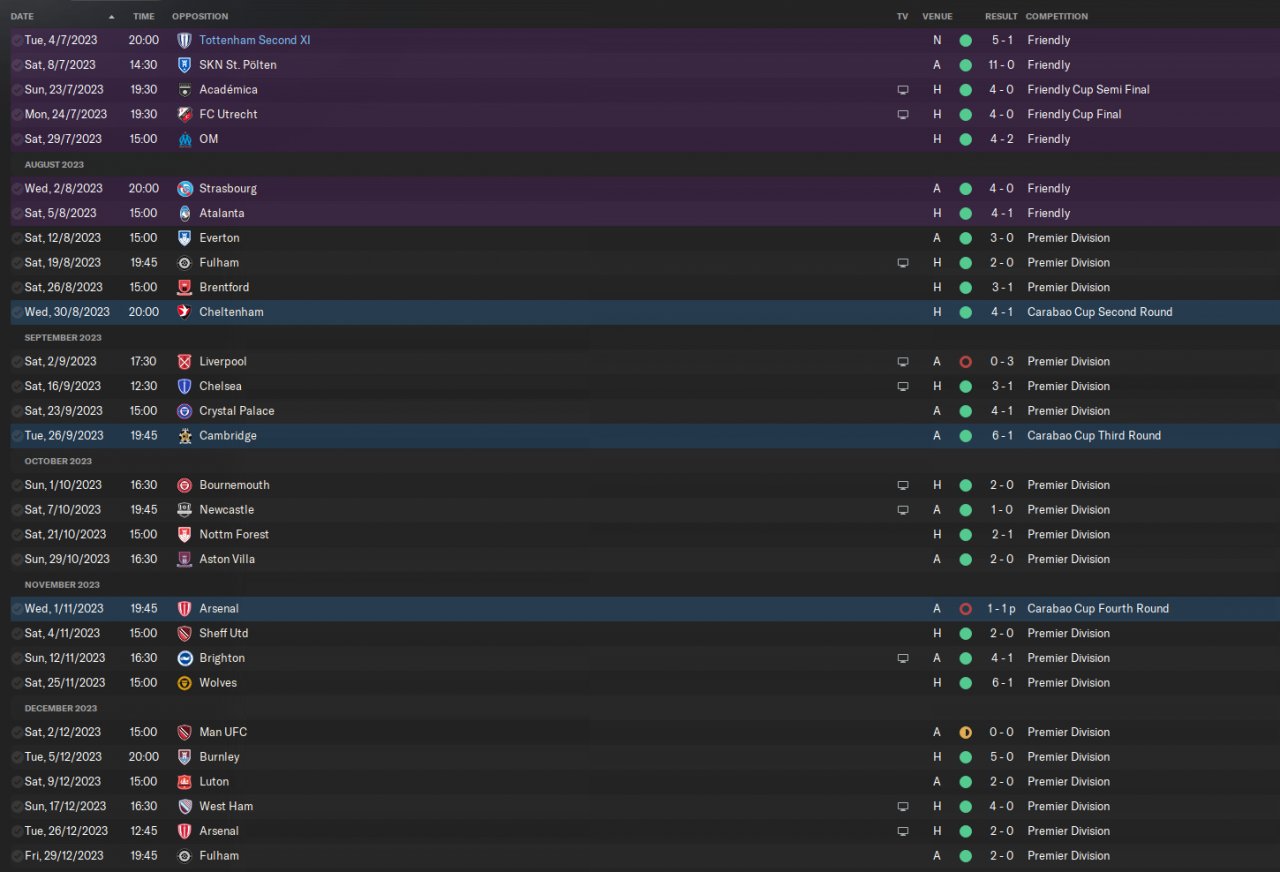This screenshot has height=872, width=1280.
Task: Open the Tottenham Second XI team link
Action: point(257,40)
